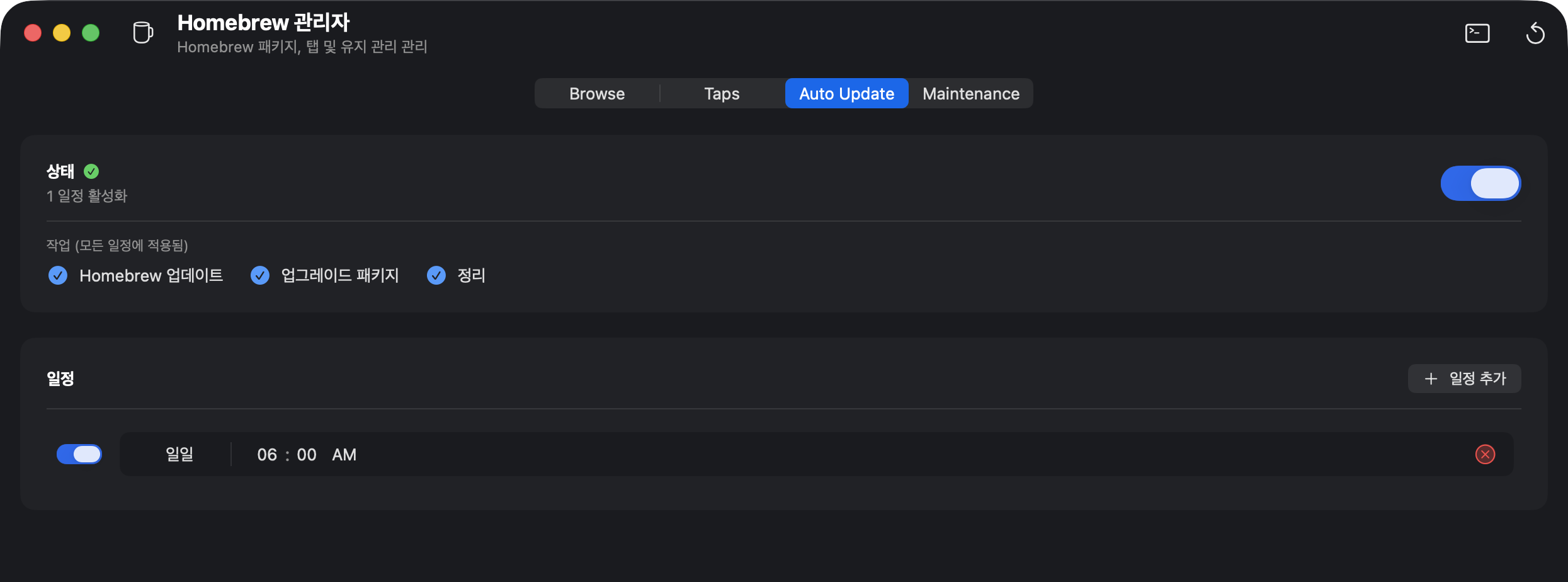Click the 1 일정 활성화 status text
Screen dimensions: 1568x582
(x=87, y=196)
